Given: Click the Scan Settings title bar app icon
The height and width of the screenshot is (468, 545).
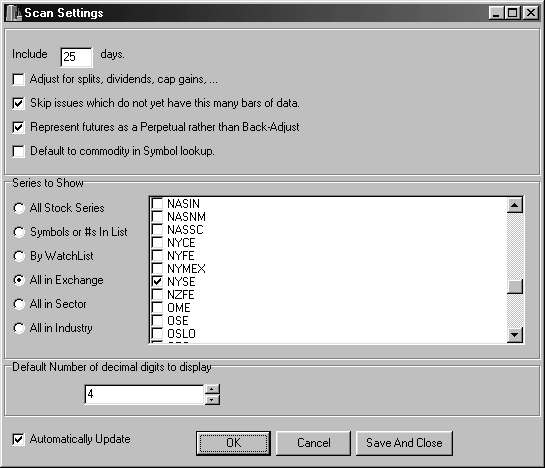Looking at the screenshot, I should tap(14, 13).
